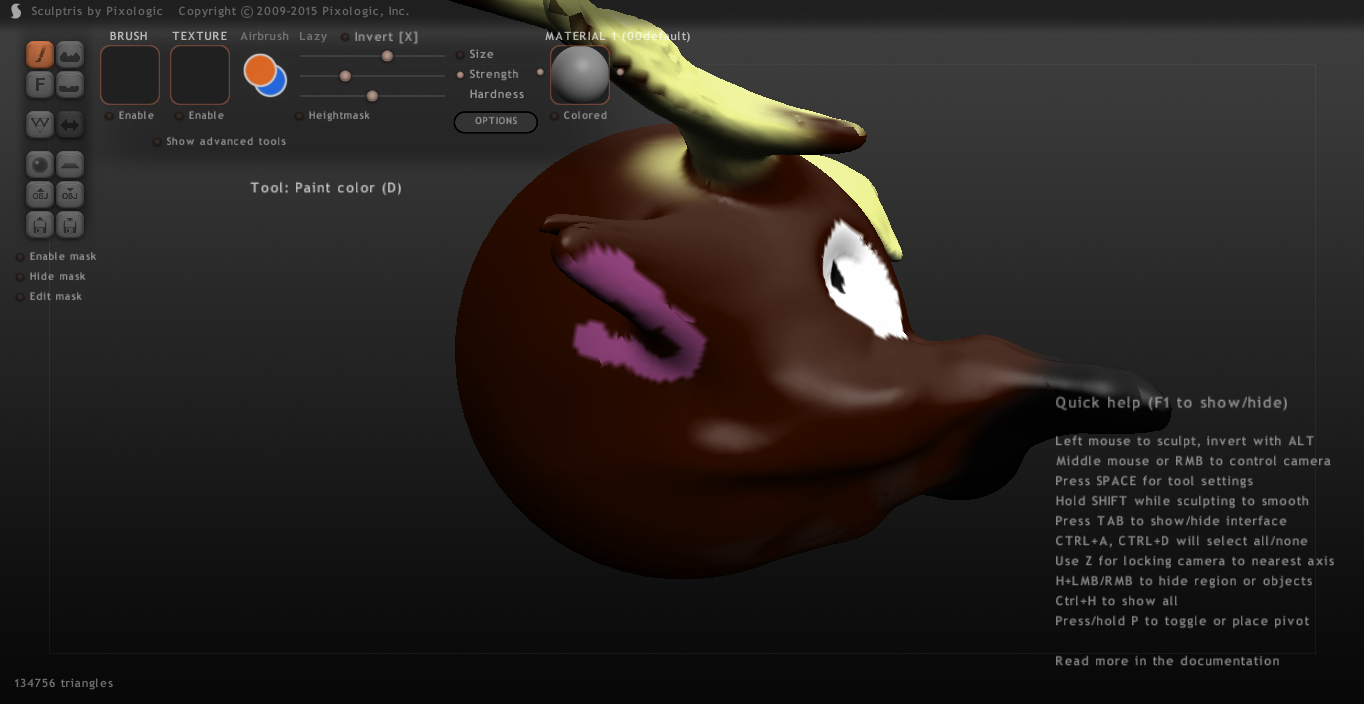
Task: Open the material sphere preview
Action: tap(580, 75)
